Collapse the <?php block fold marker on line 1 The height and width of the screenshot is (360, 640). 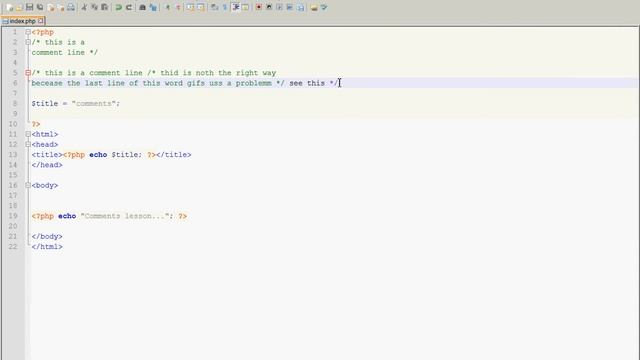tap(28, 32)
